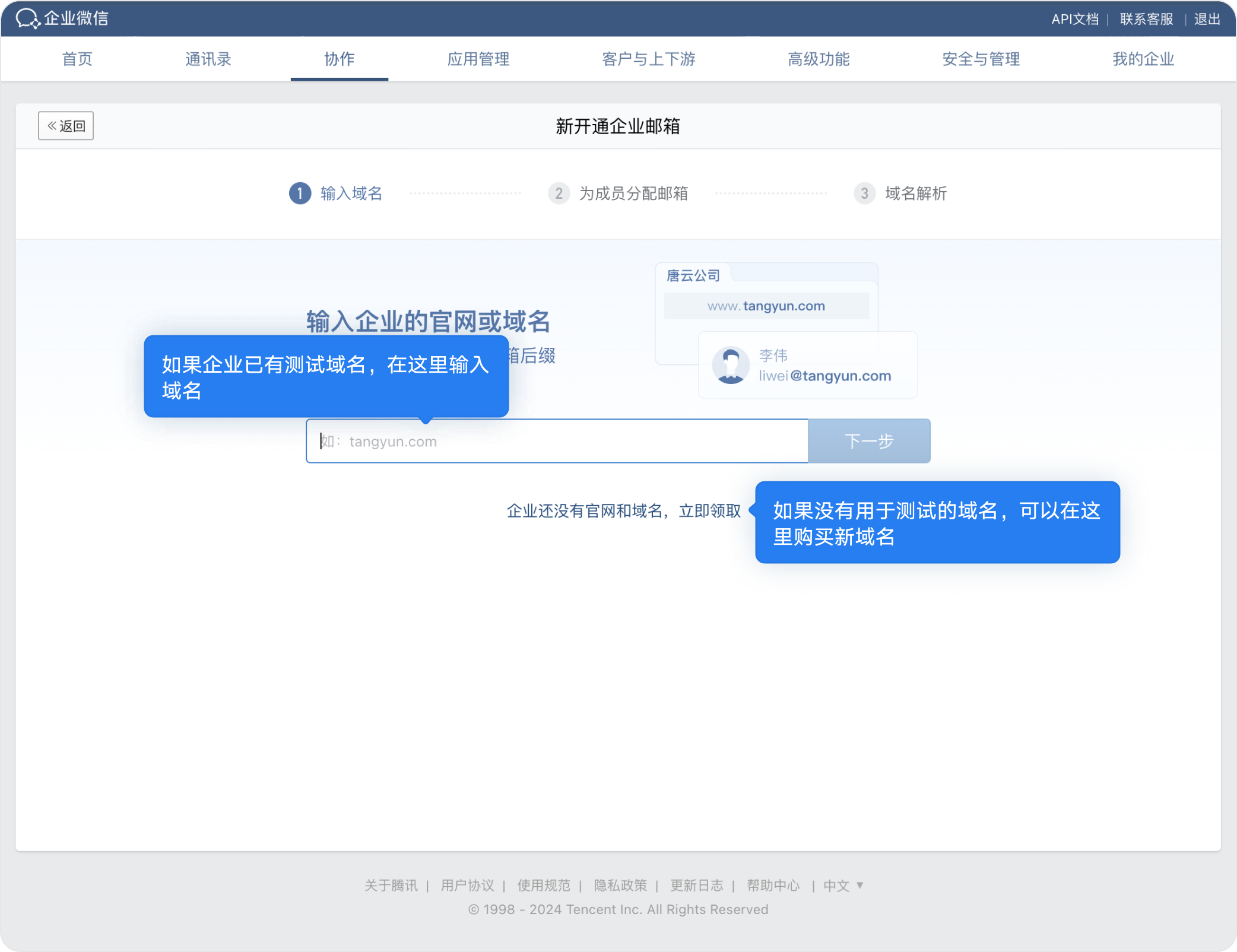
Task: Click the 立即领取 link
Action: [709, 511]
